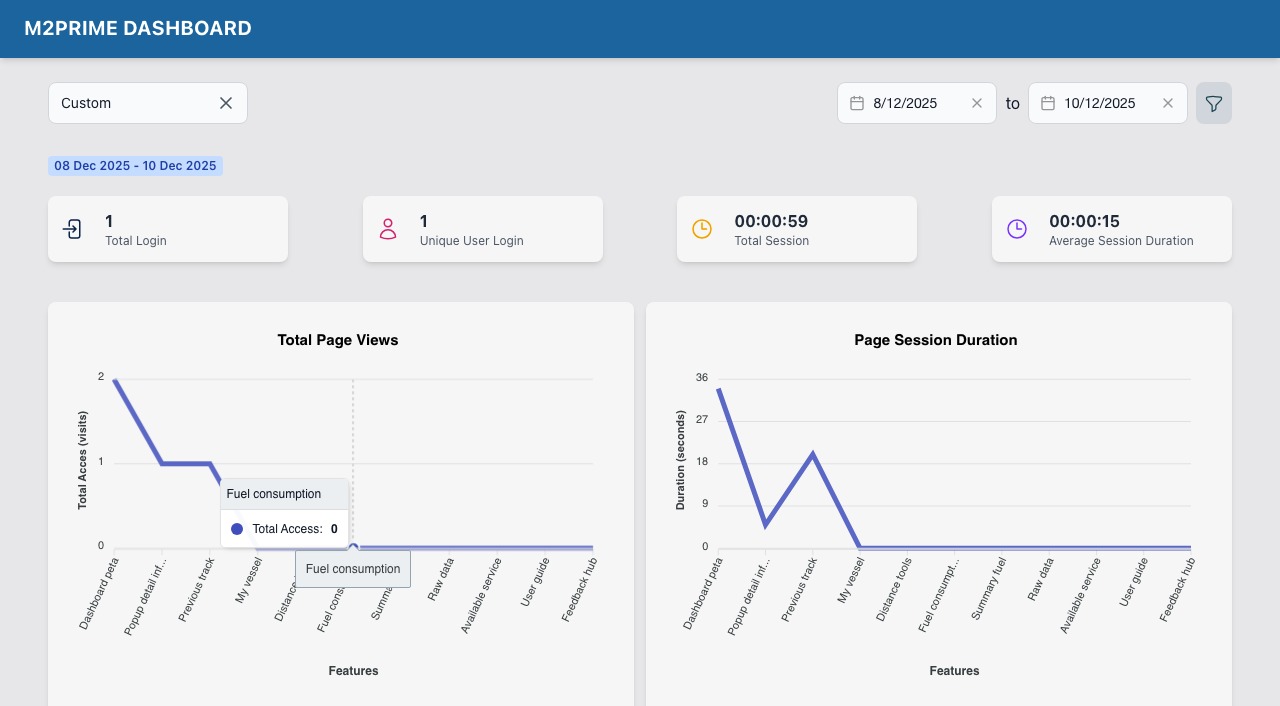Click the Total Page Views chart title

click(x=338, y=340)
